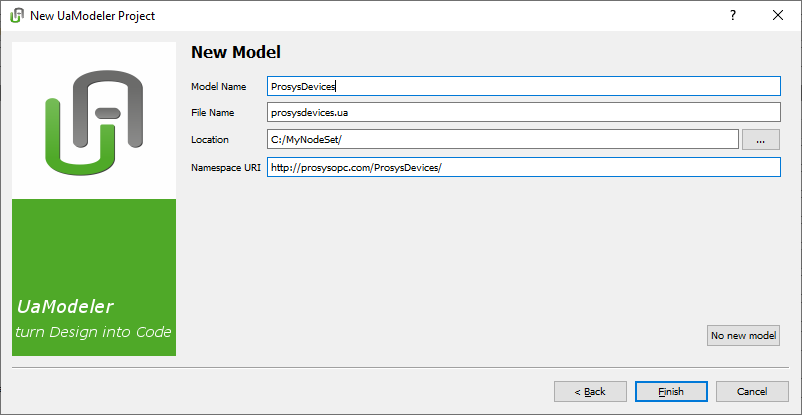Click the No new model button
This screenshot has width=802, height=415.
tap(743, 336)
